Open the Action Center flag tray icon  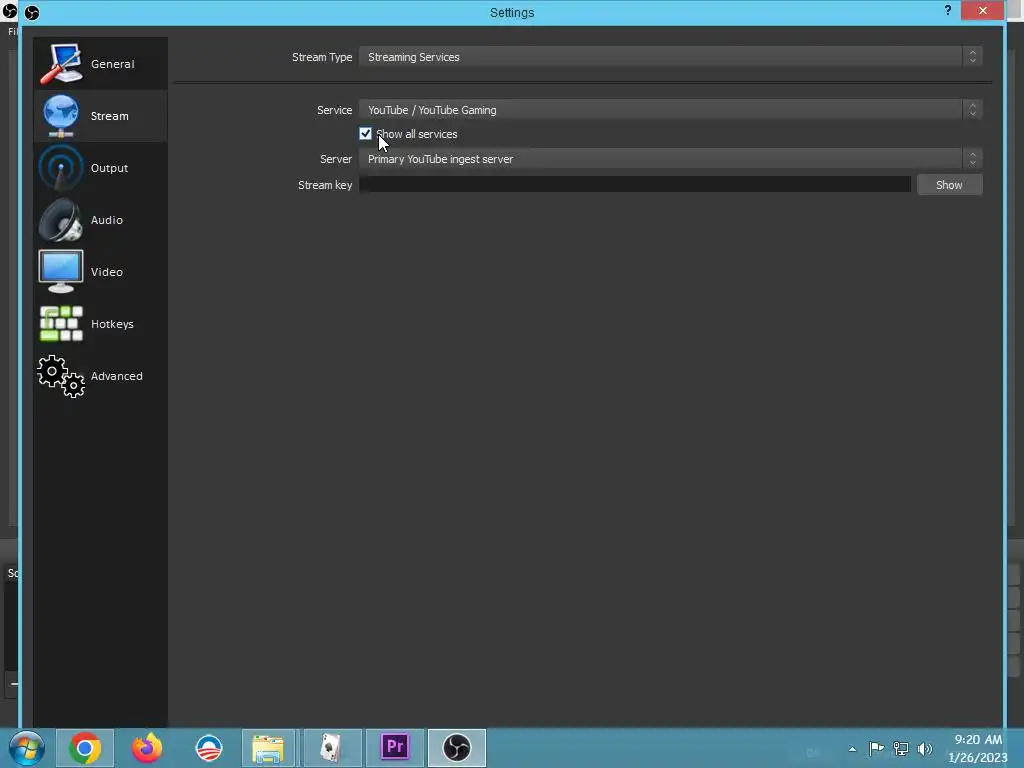pos(876,748)
